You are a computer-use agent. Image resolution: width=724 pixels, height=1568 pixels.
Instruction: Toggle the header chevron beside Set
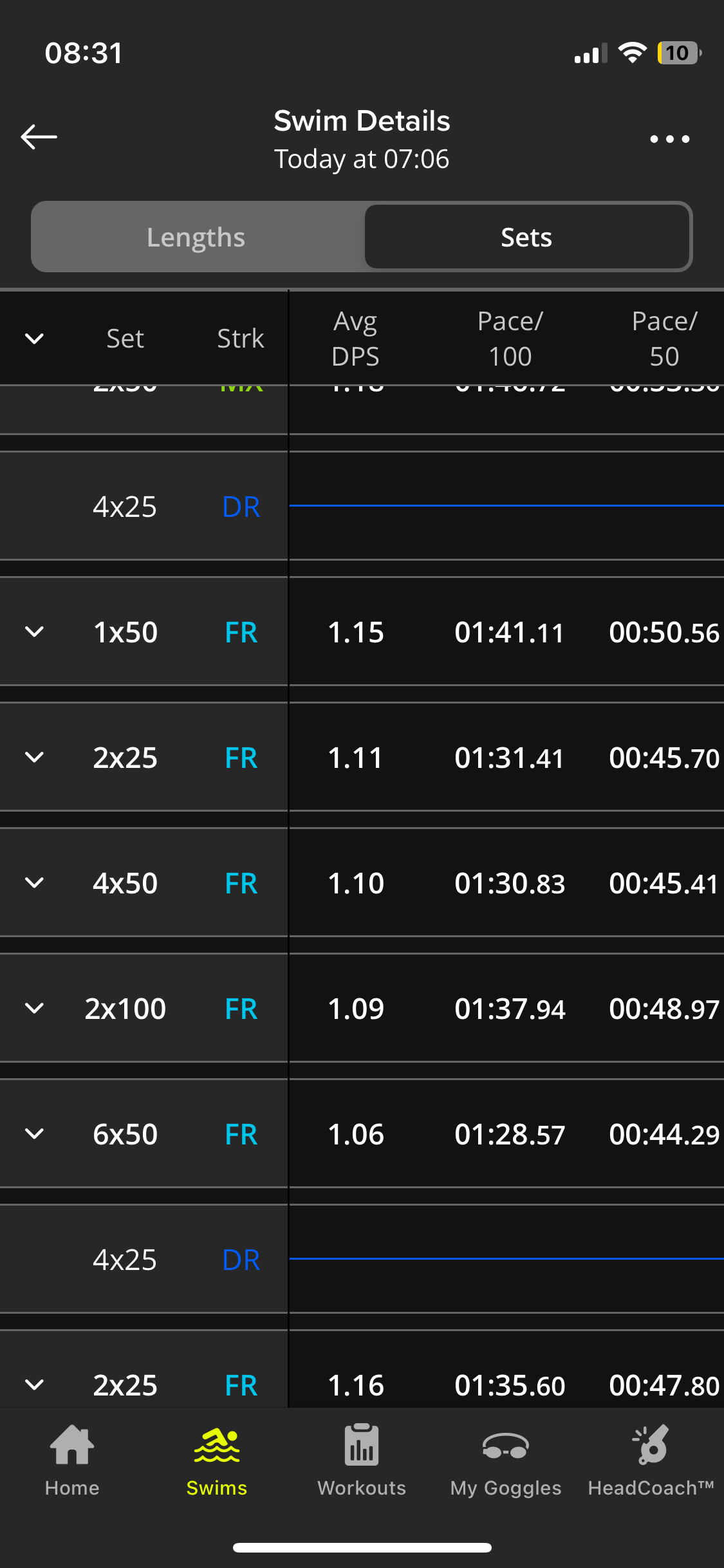click(x=35, y=339)
